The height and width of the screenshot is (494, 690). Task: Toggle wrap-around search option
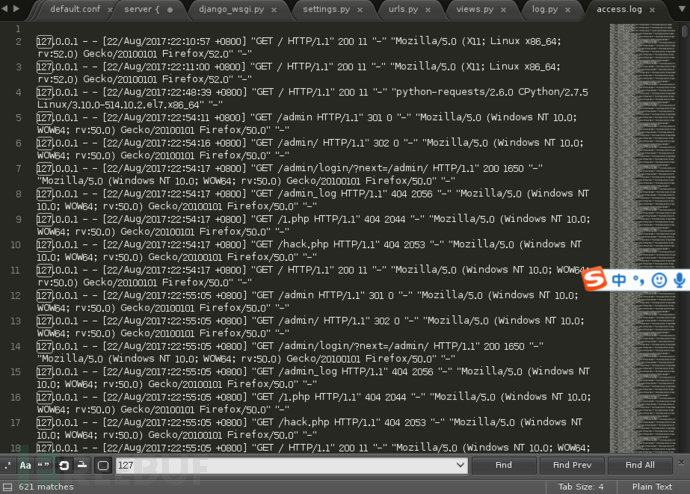tap(64, 465)
